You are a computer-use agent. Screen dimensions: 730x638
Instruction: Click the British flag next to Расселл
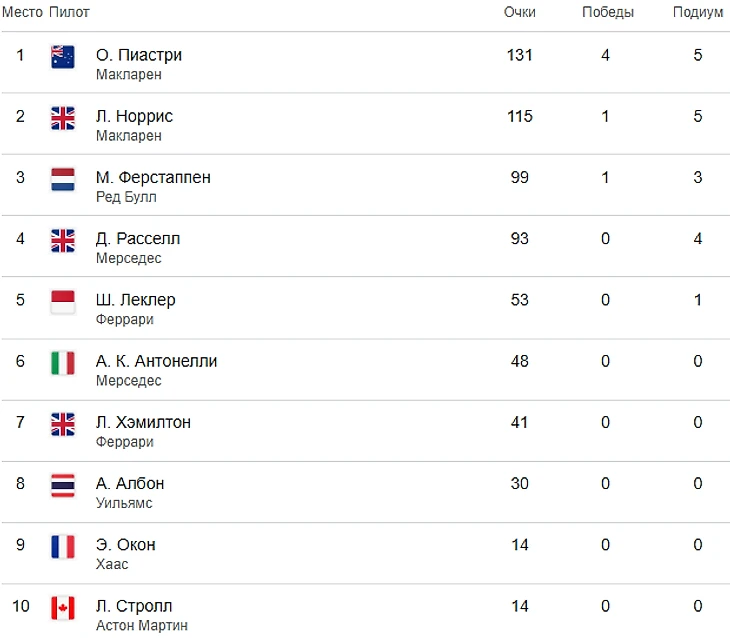coord(63,241)
